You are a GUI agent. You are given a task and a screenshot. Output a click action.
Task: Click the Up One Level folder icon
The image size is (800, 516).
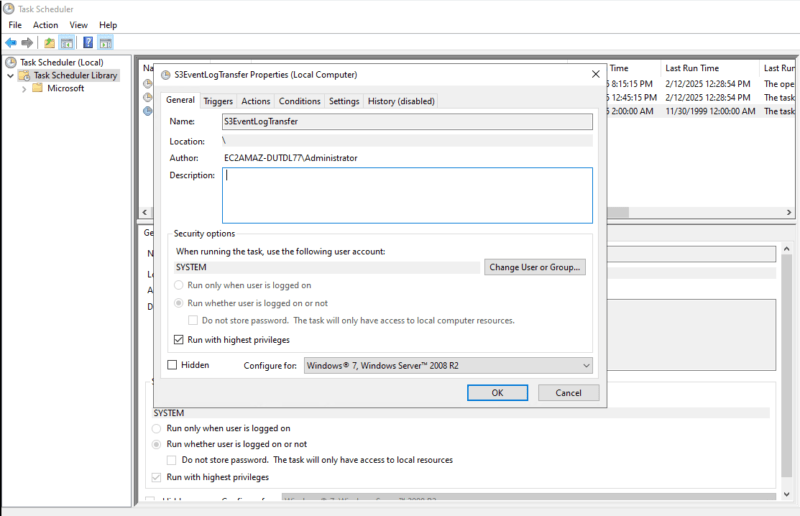[49, 43]
